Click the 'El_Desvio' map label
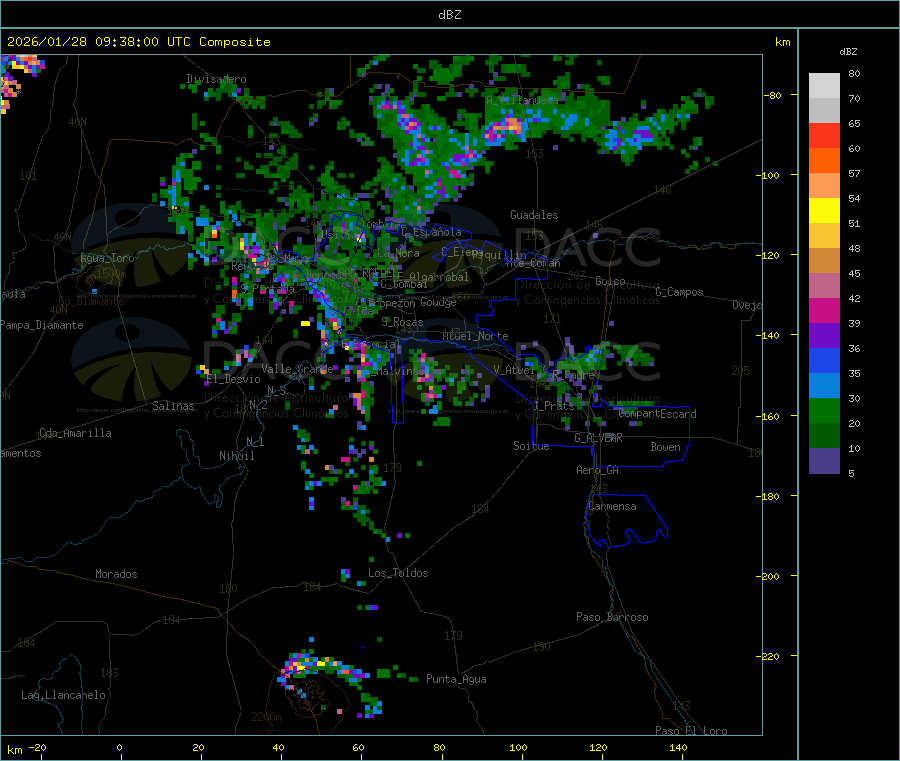This screenshot has width=900, height=761. pyautogui.click(x=233, y=379)
